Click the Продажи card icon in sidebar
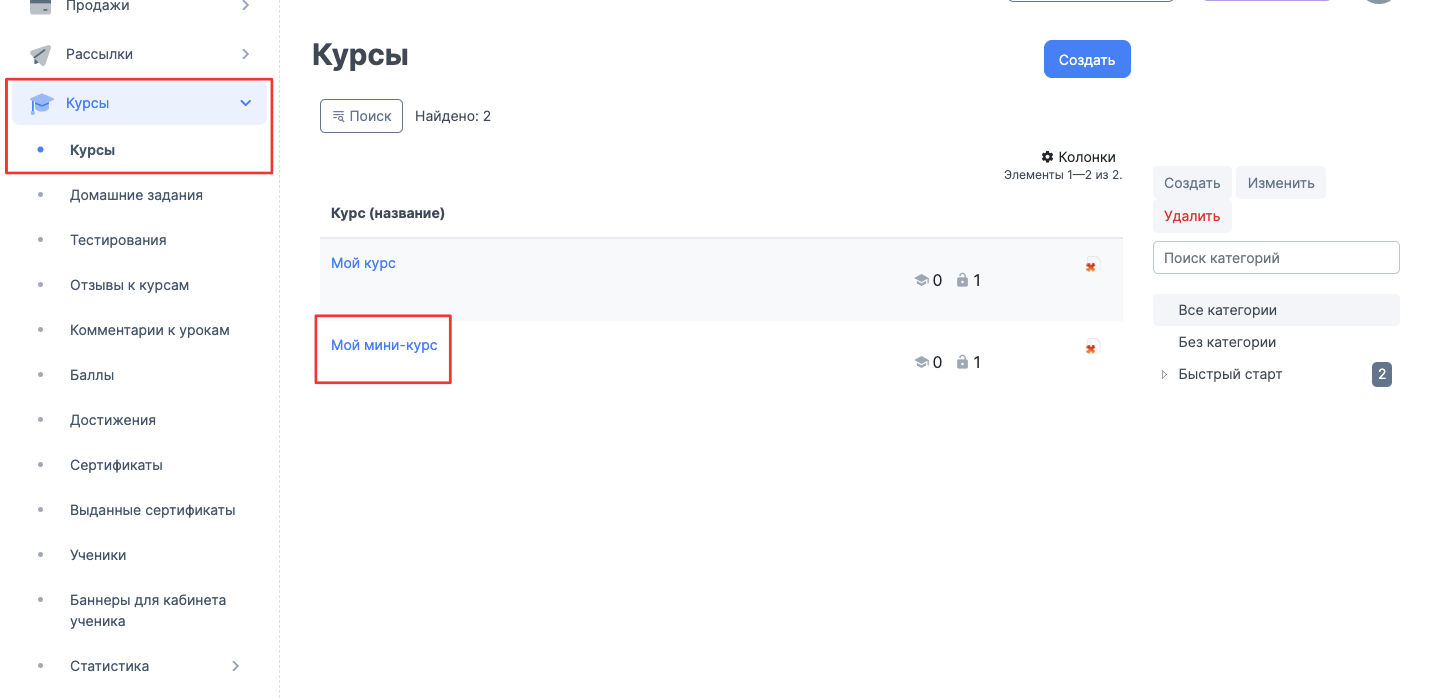 pyautogui.click(x=40, y=7)
